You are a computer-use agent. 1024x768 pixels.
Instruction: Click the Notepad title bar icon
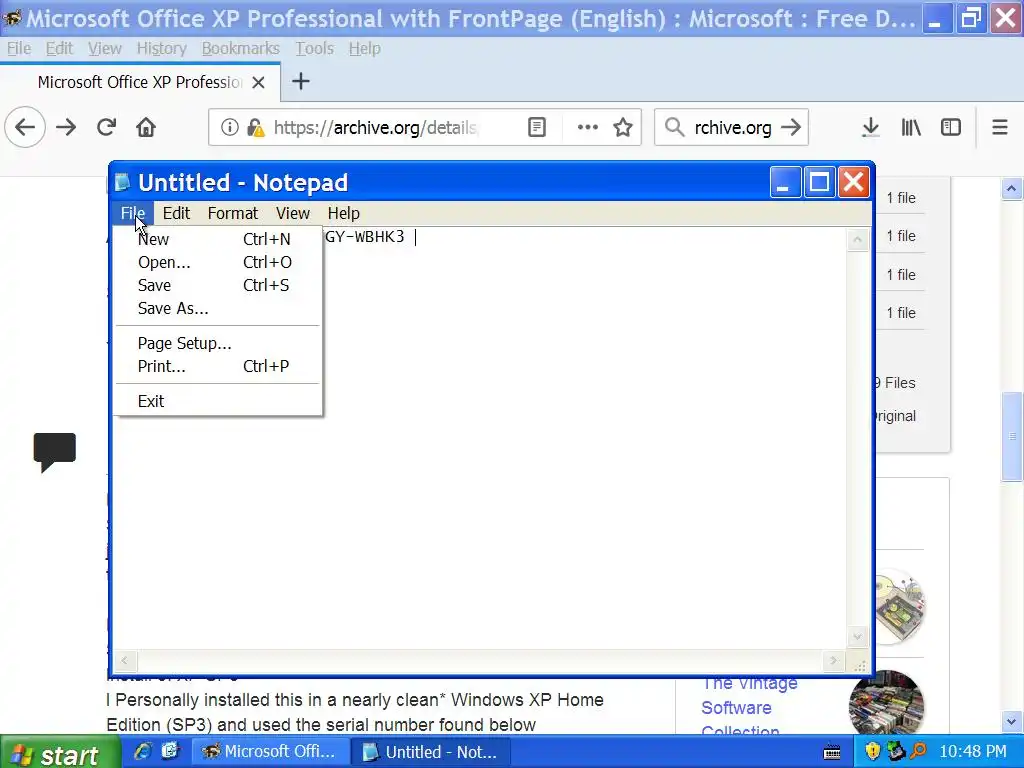pos(122,182)
